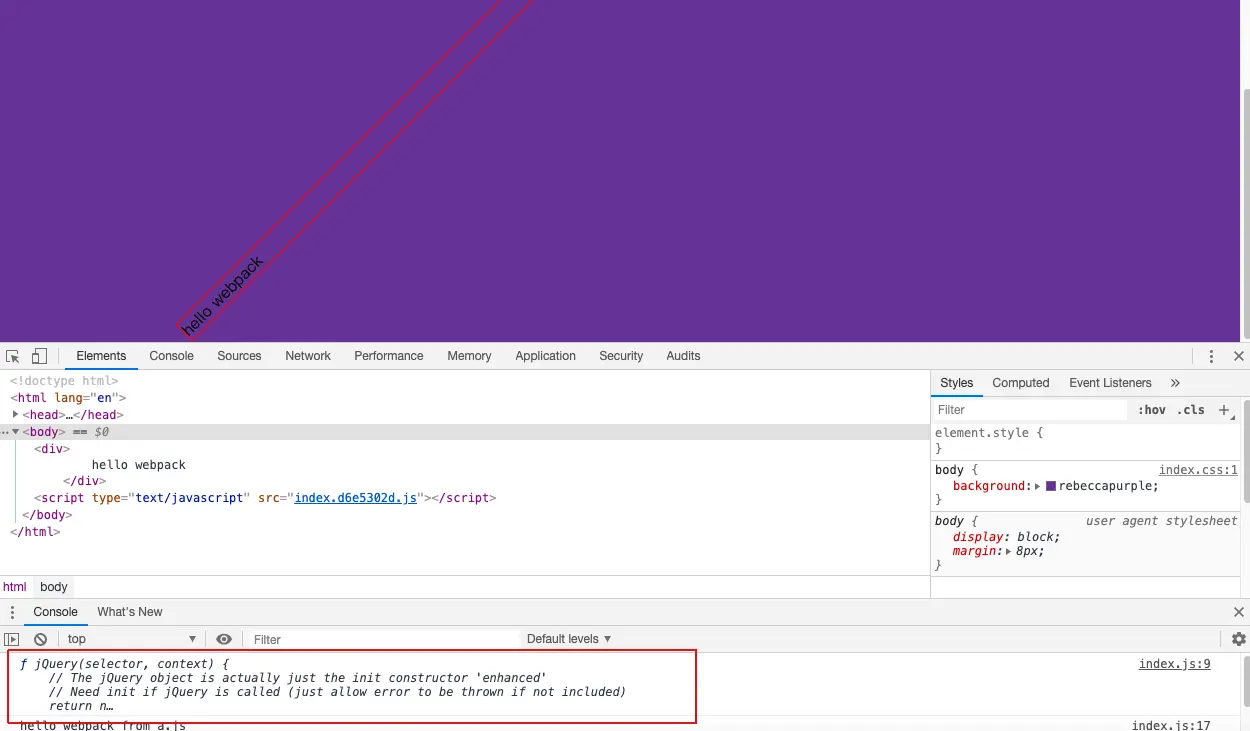Focus the Styles filter field

[1030, 410]
